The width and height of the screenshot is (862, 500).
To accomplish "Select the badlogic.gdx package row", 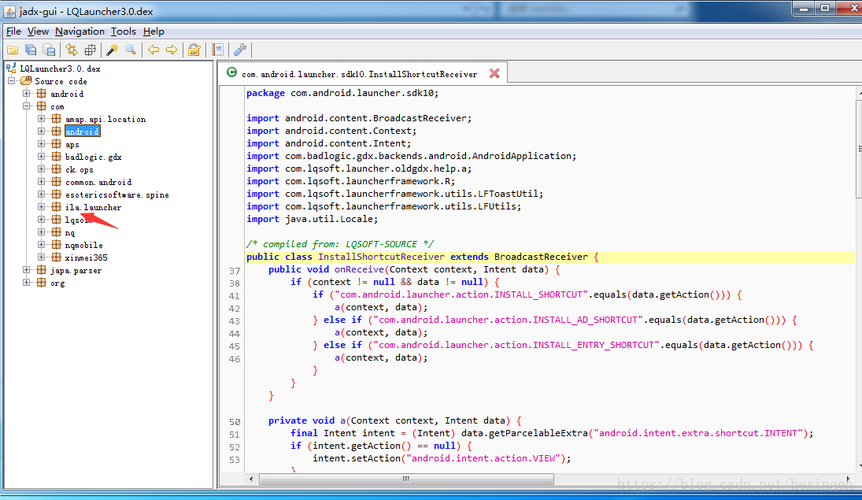I will 93,157.
